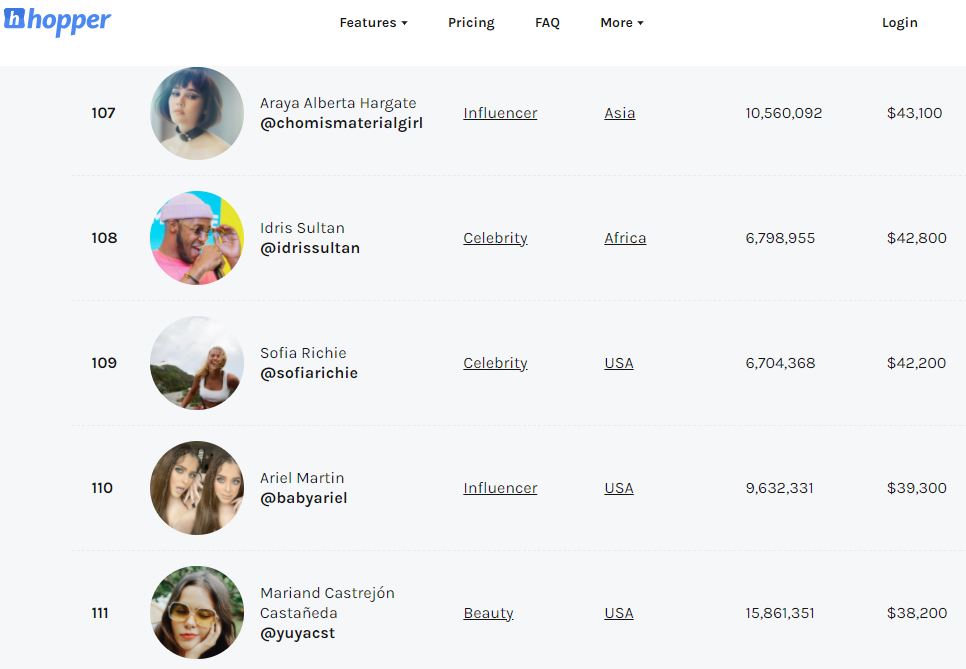Follow the Influencer link for Ariel Martin
Viewport: 966px width, 669px height.
pyautogui.click(x=500, y=489)
